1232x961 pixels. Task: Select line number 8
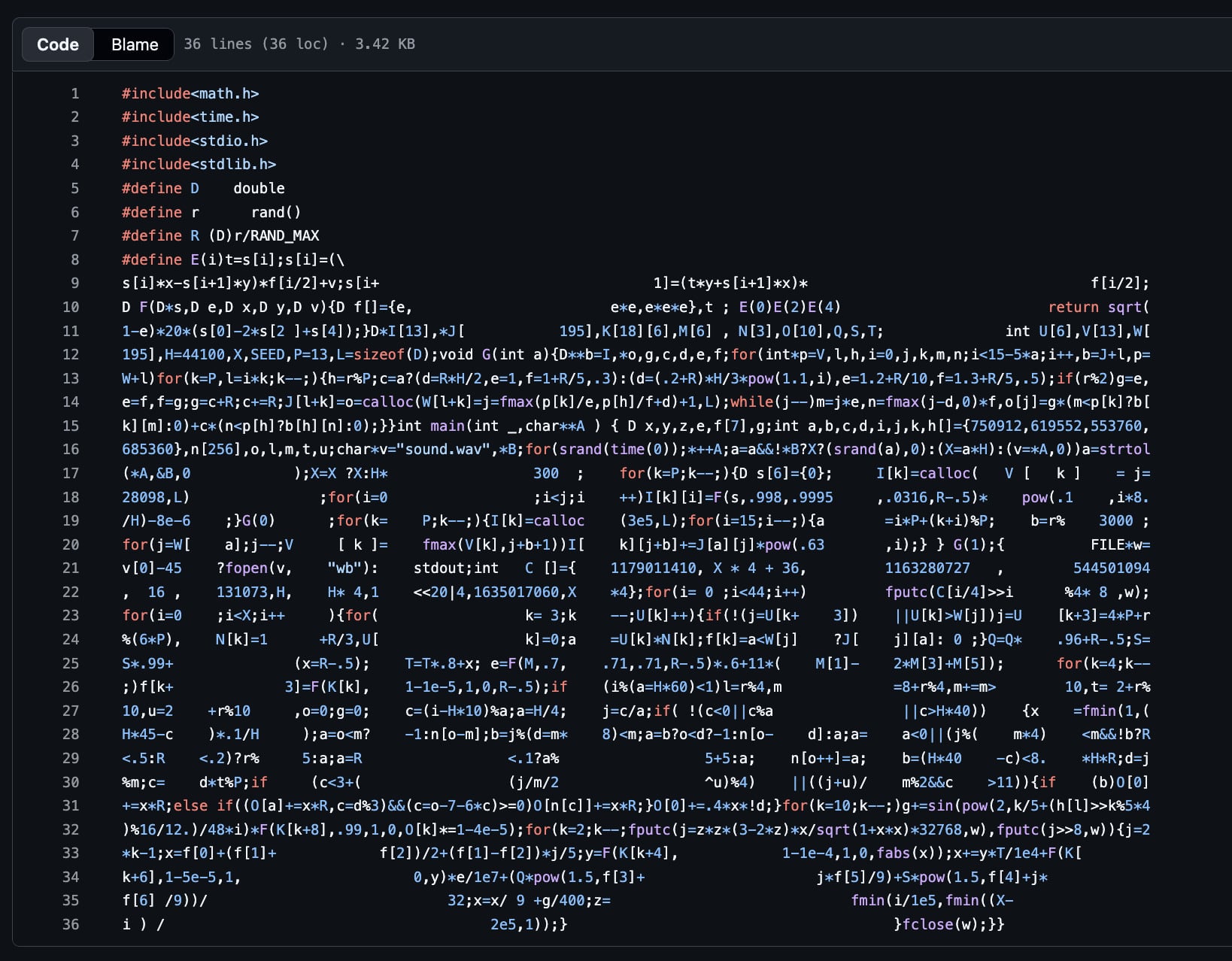click(75, 259)
